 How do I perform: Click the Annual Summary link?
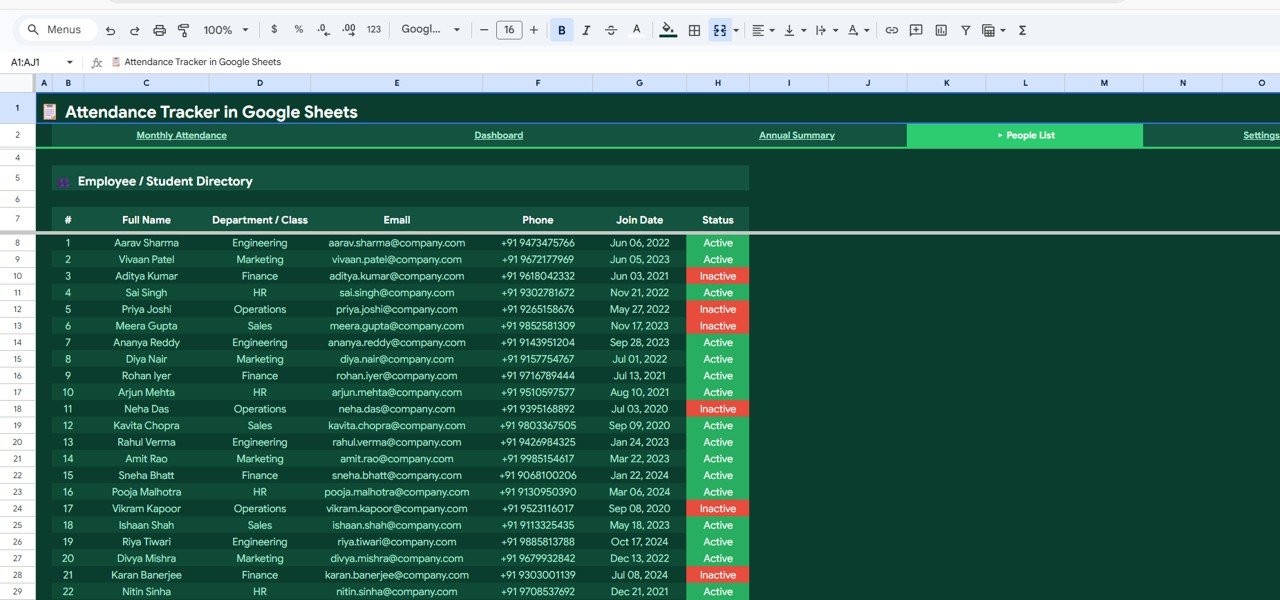(x=796, y=135)
